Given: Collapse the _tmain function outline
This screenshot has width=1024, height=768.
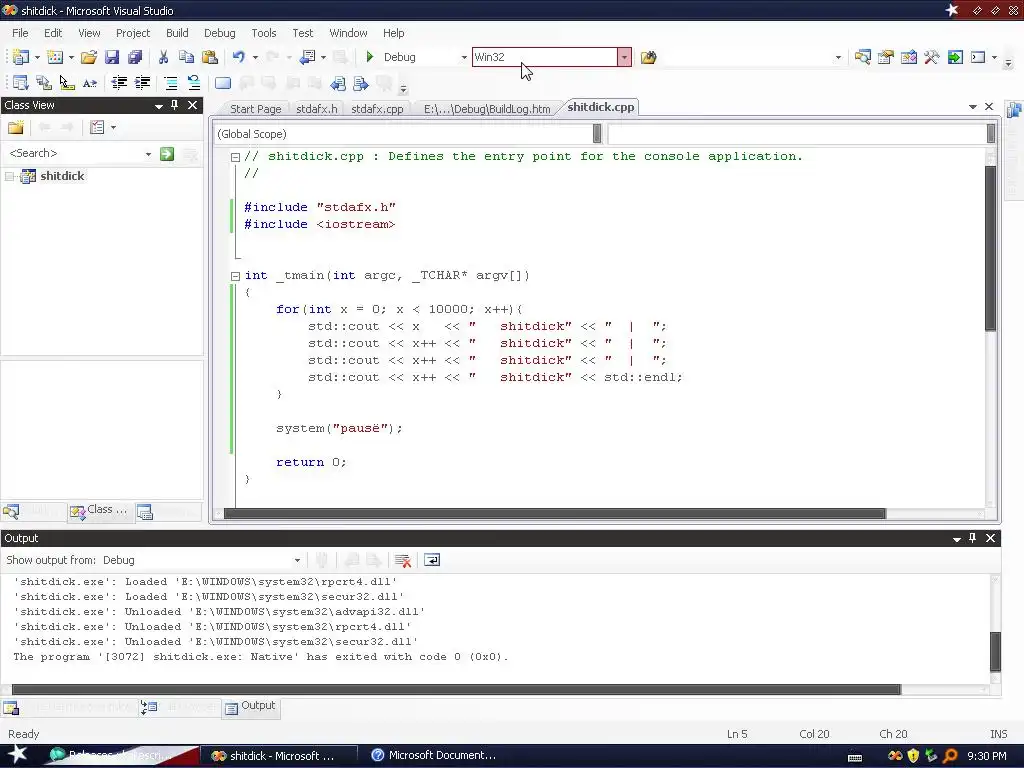Looking at the screenshot, I should tap(236, 276).
